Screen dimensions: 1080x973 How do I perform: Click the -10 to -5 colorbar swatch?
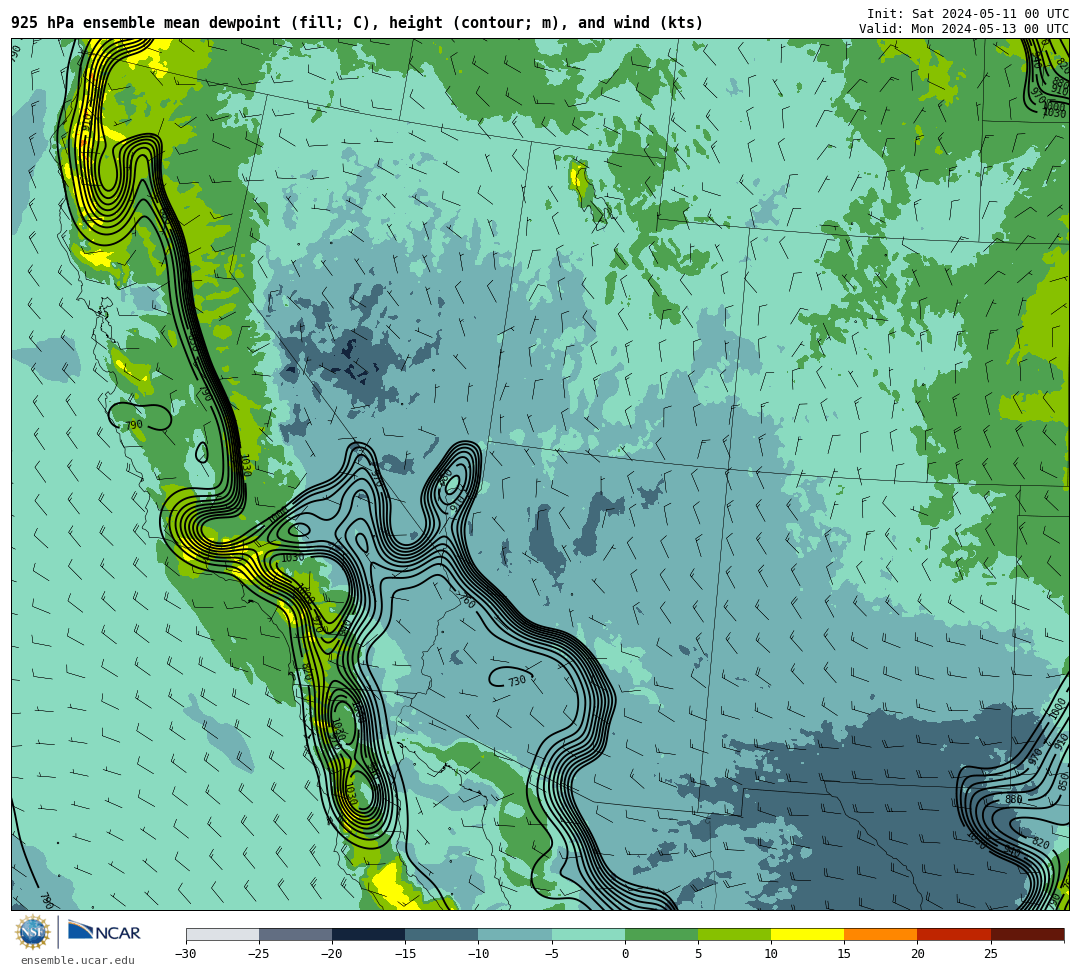(x=515, y=934)
